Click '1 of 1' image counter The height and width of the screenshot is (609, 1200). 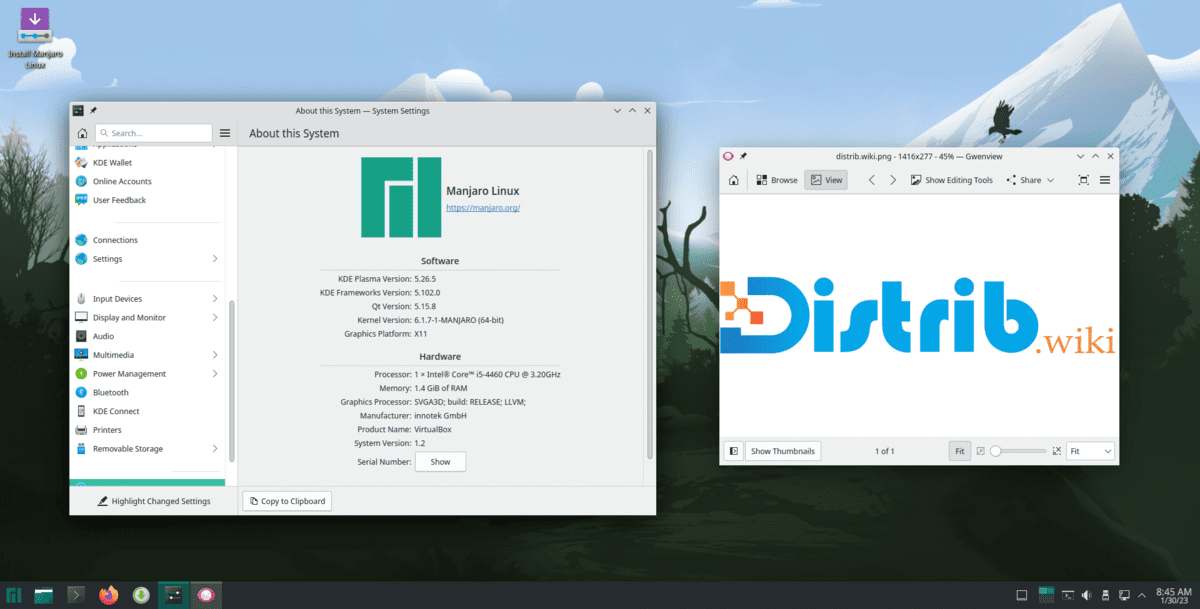885,451
